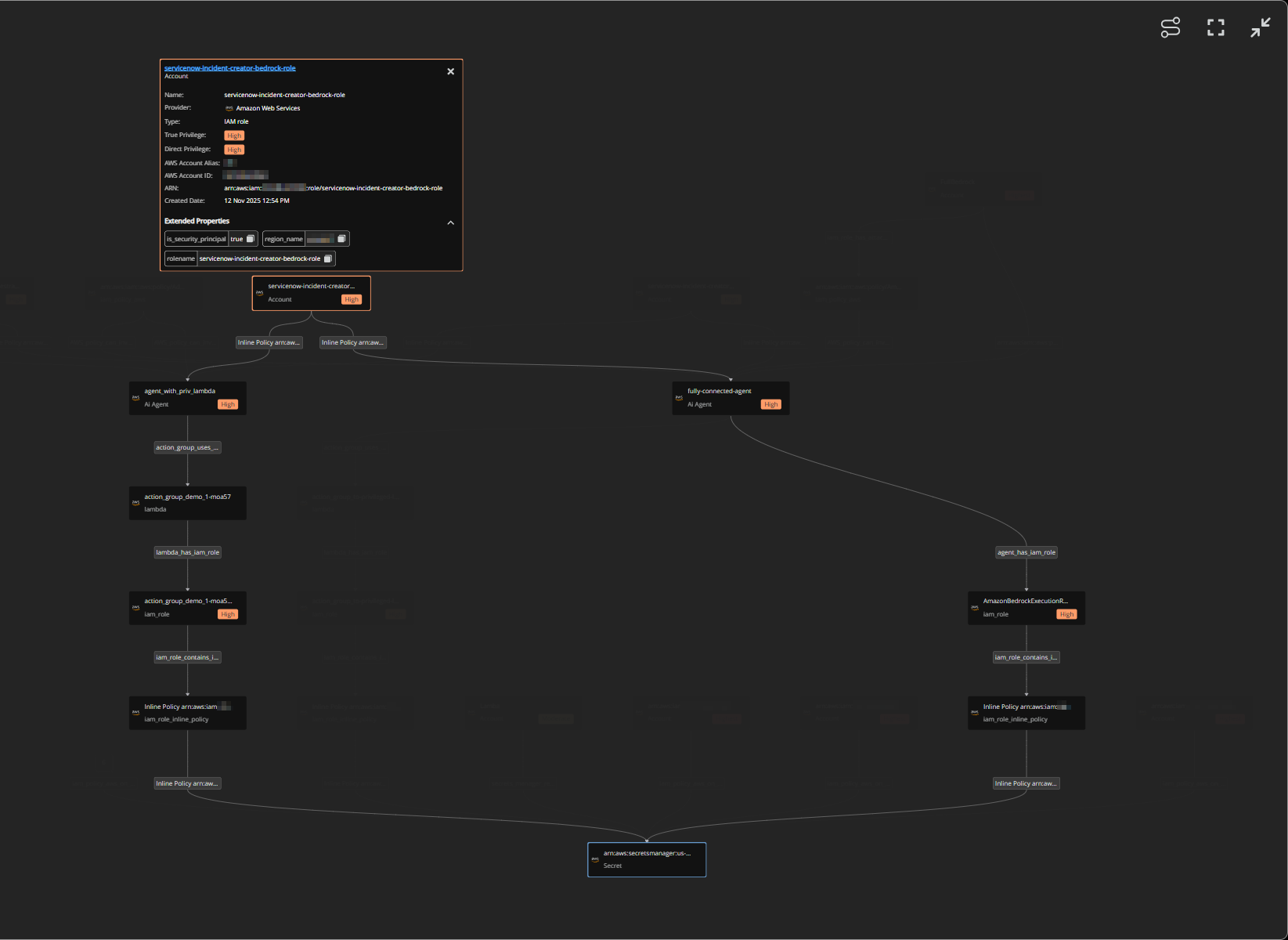The width and height of the screenshot is (1288, 940).
Task: Click the True Privilege High badge
Action: (234, 136)
